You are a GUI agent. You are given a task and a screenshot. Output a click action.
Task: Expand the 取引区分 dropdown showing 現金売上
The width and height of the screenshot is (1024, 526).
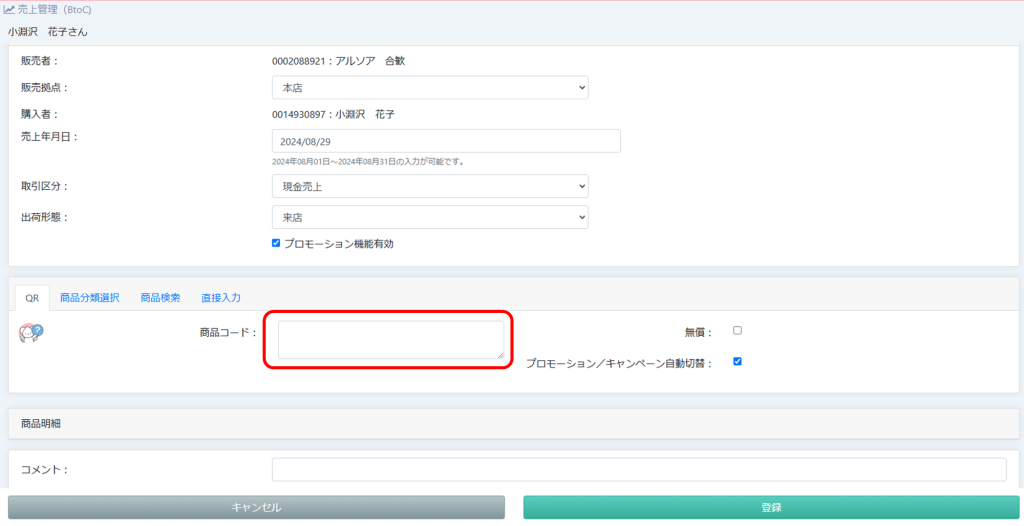(x=430, y=186)
